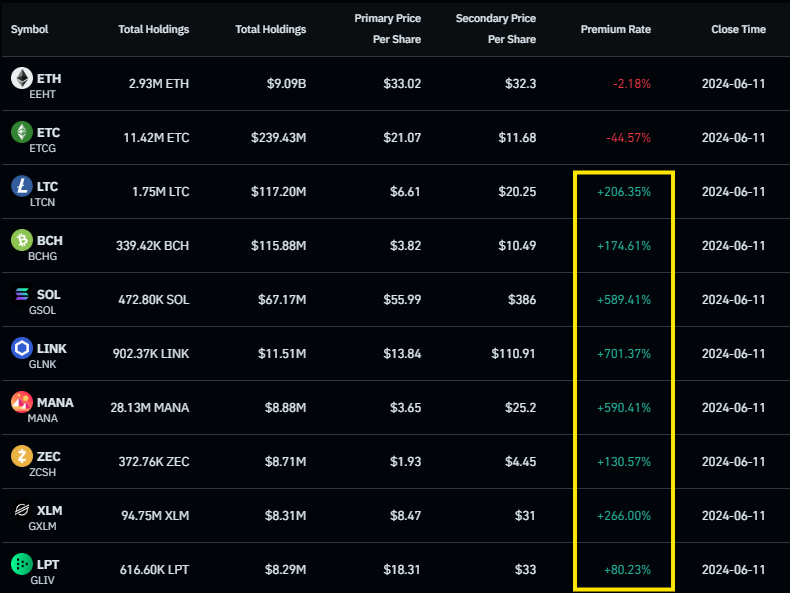Click the 94.75M XLM holdings cell
790x593 pixels.
[155, 515]
